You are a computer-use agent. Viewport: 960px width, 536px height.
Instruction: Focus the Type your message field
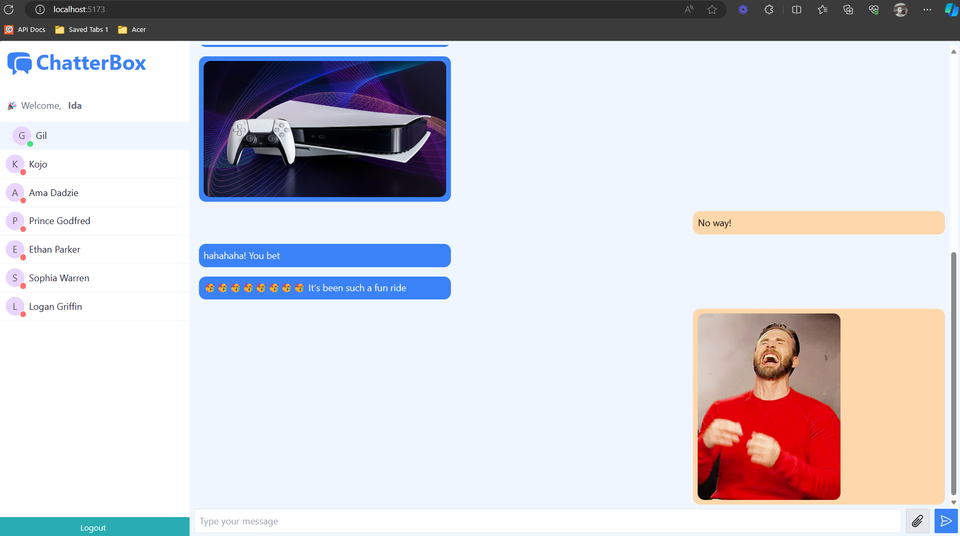[x=547, y=521]
